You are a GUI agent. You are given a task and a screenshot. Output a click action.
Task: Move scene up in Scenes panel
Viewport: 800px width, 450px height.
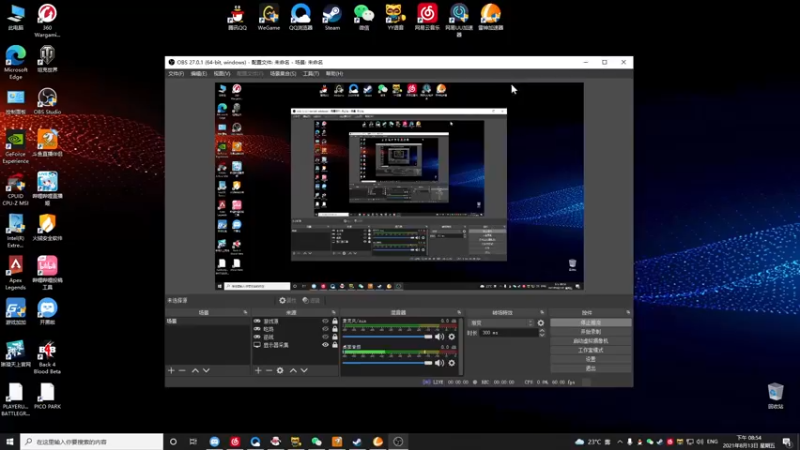(x=195, y=370)
